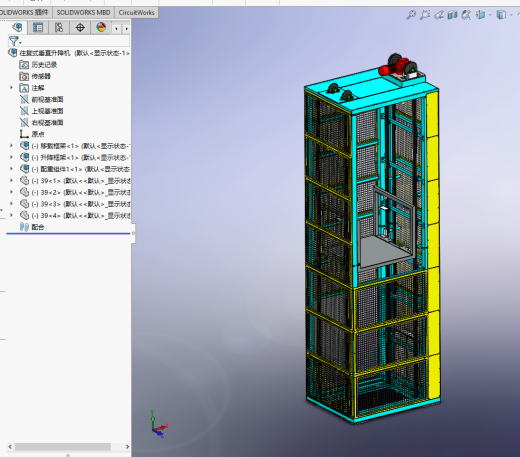Image resolution: width=520 pixels, height=457 pixels.
Task: Switch to the PropertyManager tab
Action: point(38,27)
